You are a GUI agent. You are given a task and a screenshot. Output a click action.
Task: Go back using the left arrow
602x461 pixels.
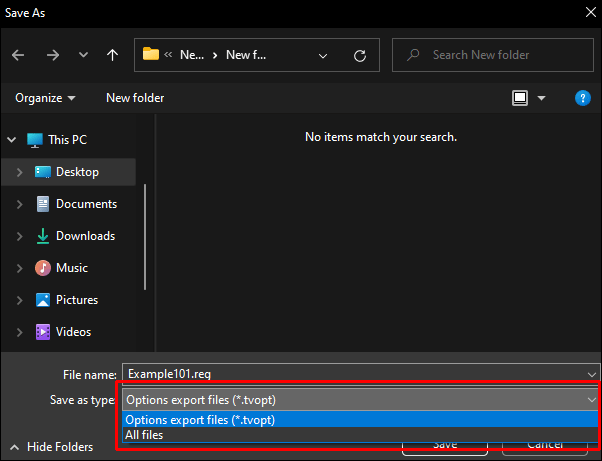point(18,56)
